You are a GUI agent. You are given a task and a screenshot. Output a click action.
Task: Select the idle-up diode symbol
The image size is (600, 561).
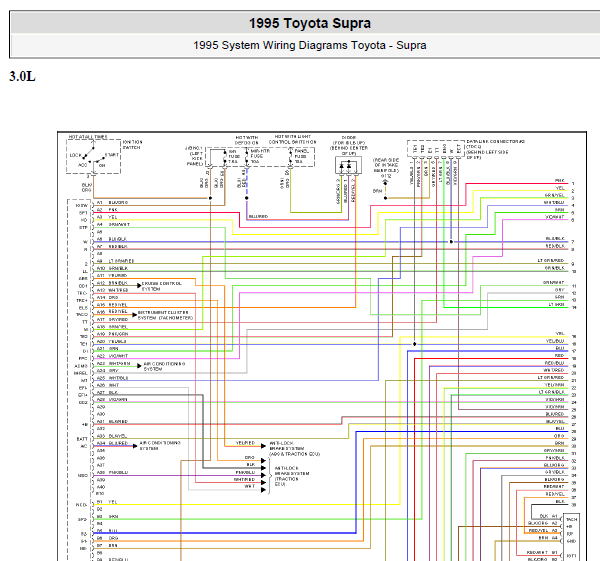click(348, 166)
